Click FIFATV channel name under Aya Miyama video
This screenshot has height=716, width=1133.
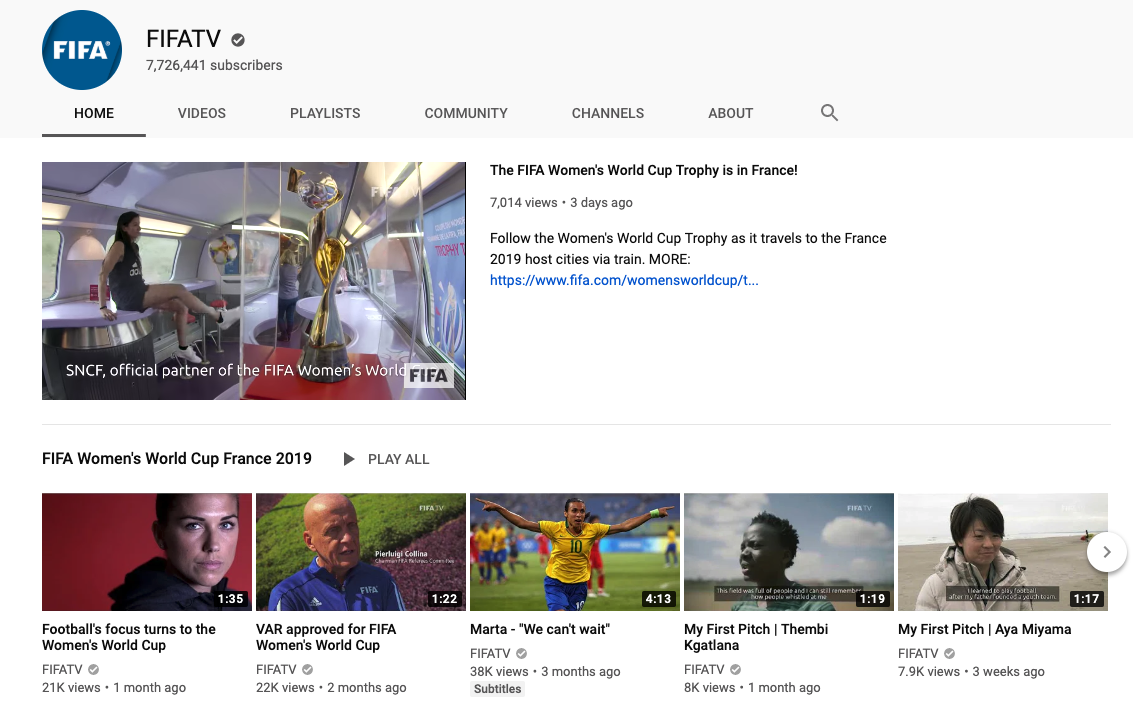(918, 654)
